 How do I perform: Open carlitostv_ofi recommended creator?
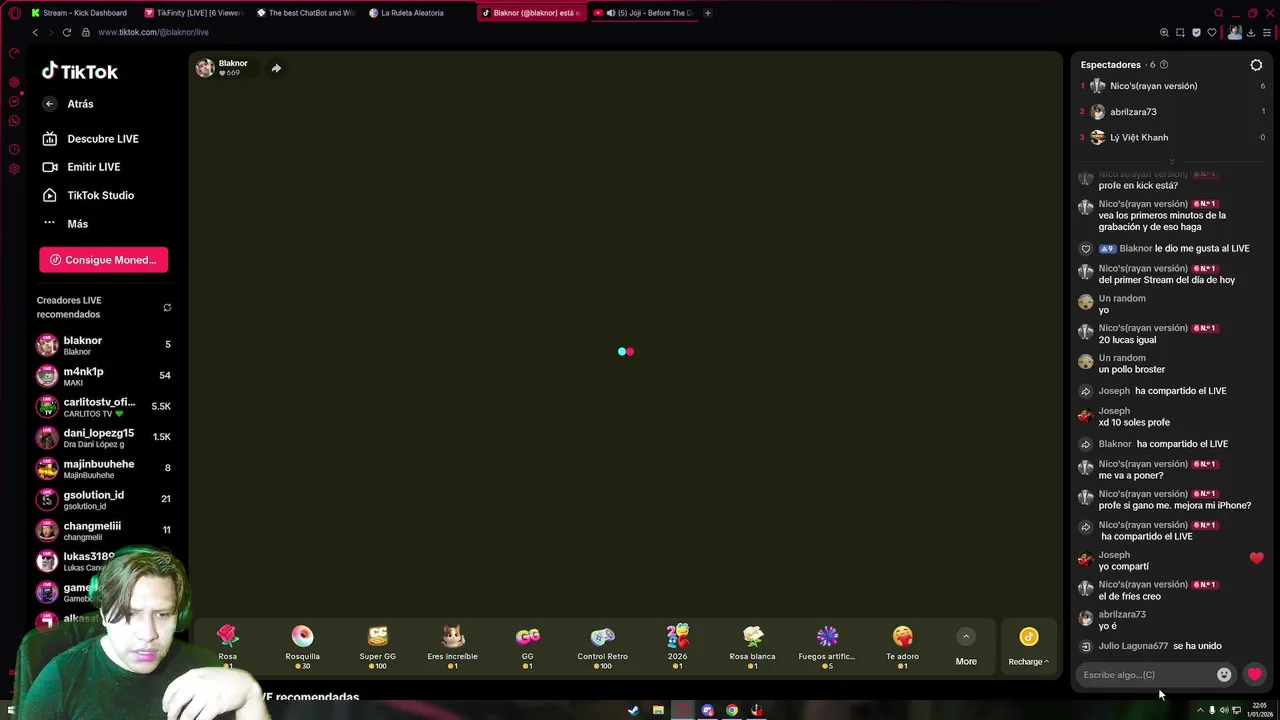[104, 407]
